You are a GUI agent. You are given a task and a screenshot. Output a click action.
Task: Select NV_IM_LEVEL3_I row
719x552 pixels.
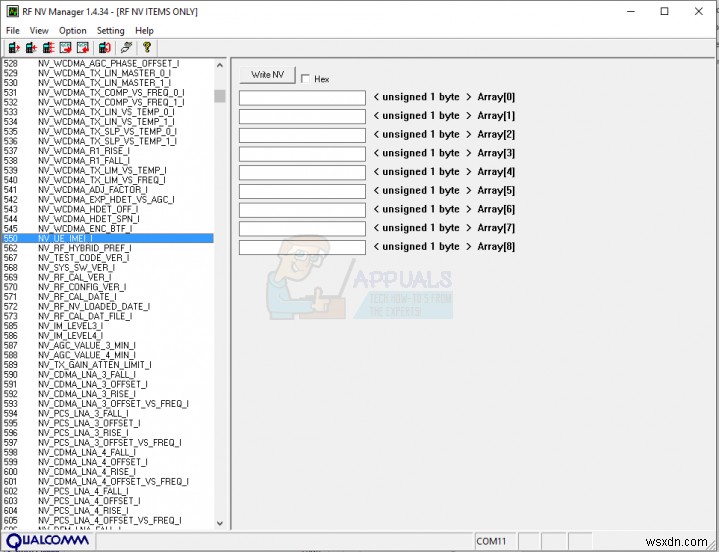click(x=108, y=326)
